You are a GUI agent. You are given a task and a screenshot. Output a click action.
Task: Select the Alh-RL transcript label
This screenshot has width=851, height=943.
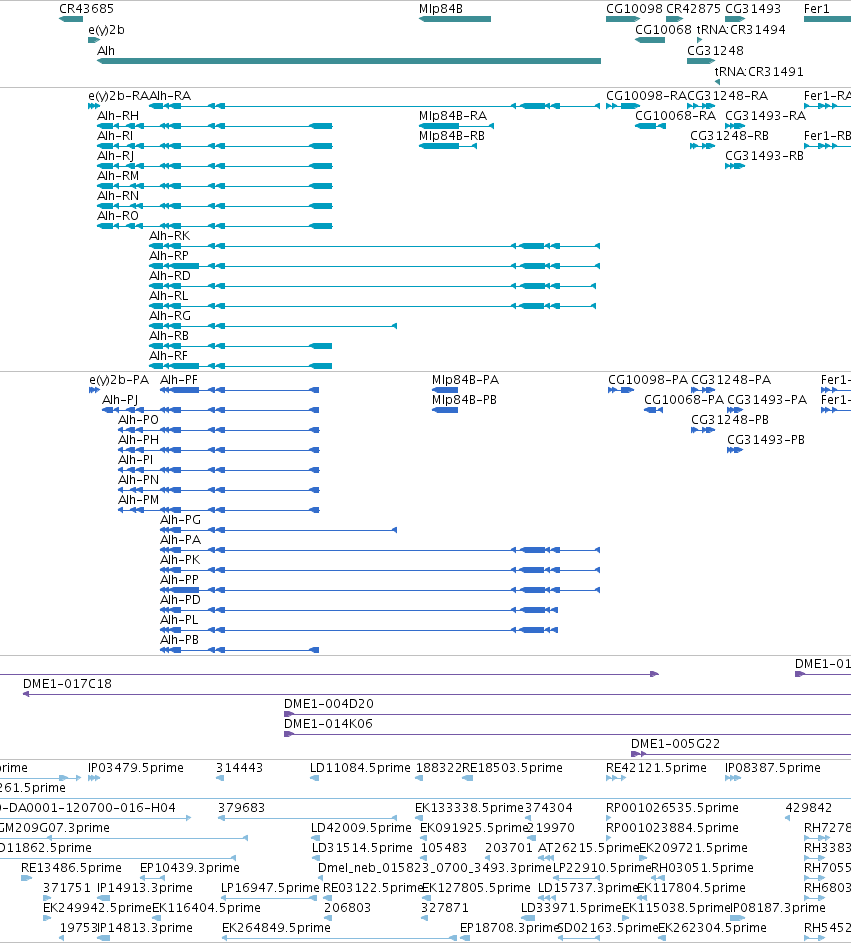[x=168, y=296]
